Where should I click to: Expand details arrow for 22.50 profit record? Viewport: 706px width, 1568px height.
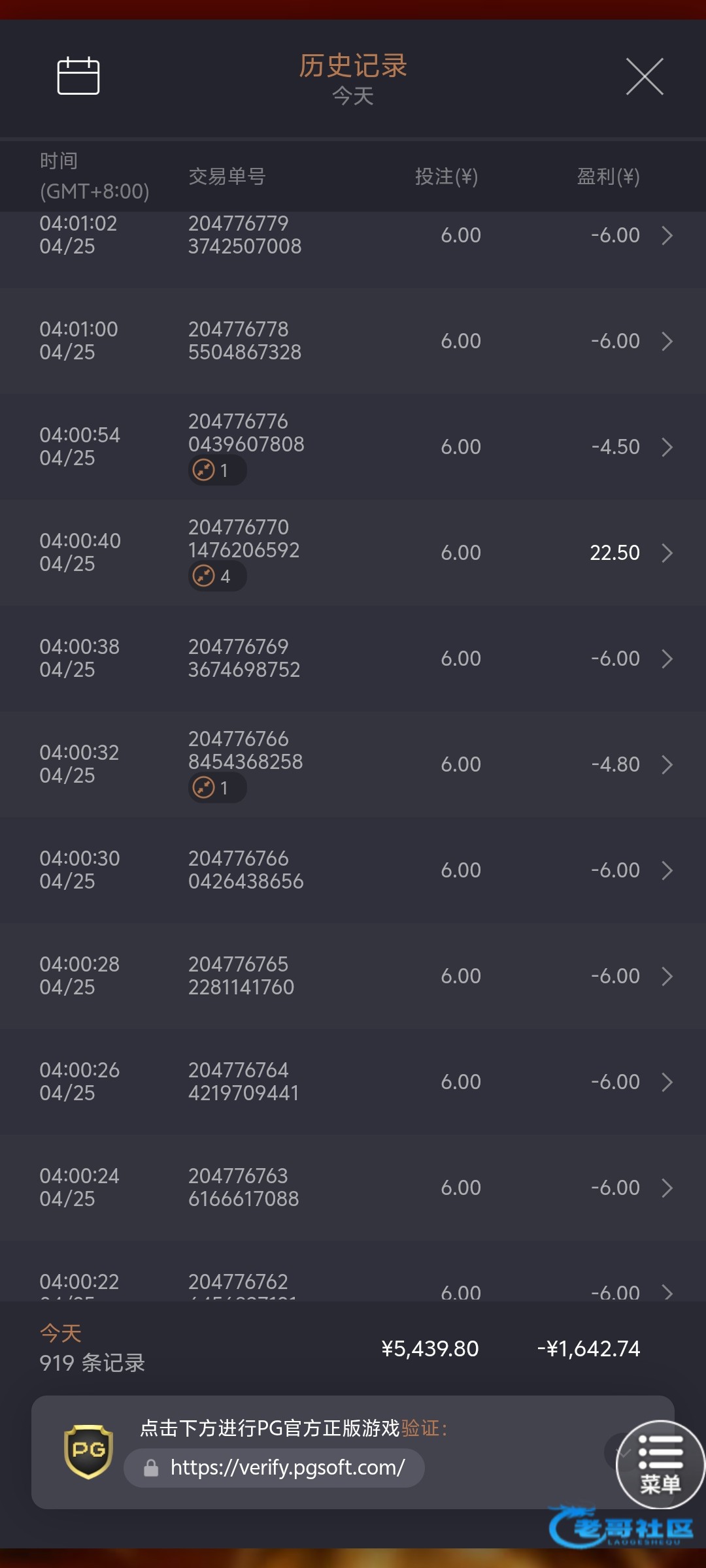667,553
